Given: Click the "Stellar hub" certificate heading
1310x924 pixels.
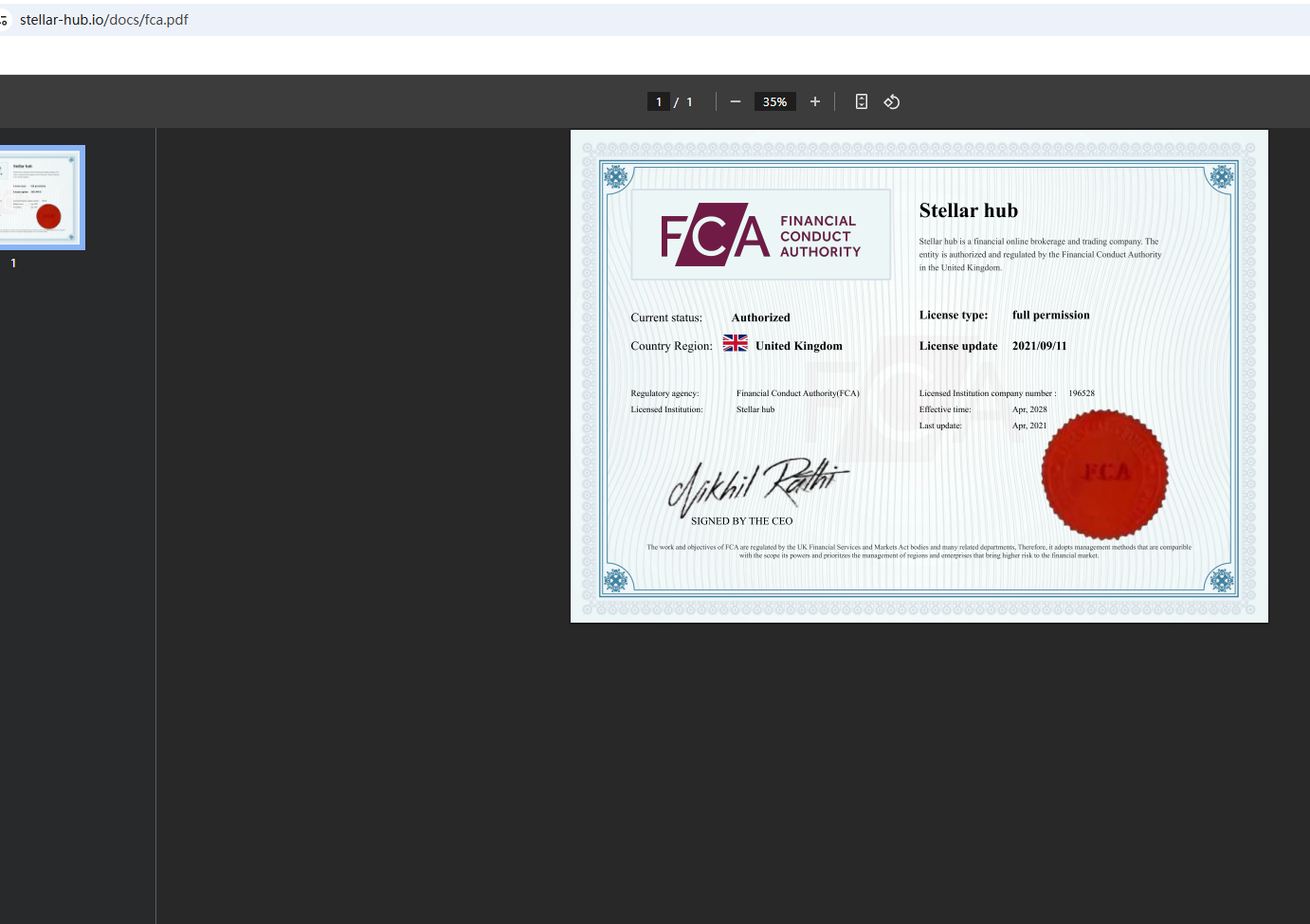Looking at the screenshot, I should click(x=969, y=210).
